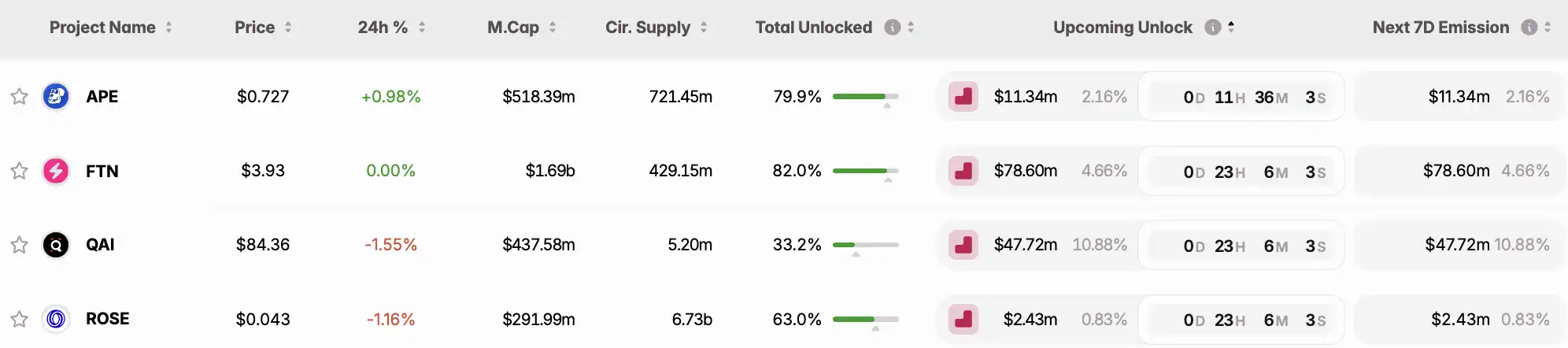Open the ROSE project name link

[107, 319]
